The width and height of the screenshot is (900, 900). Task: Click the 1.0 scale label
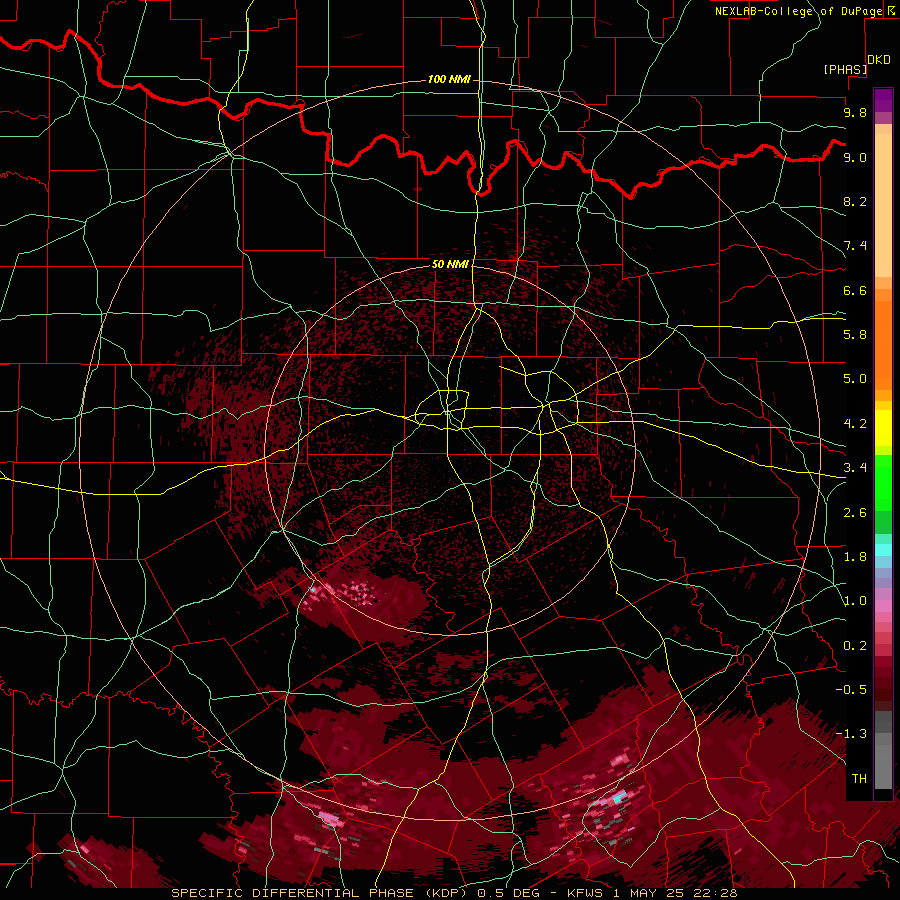855,601
